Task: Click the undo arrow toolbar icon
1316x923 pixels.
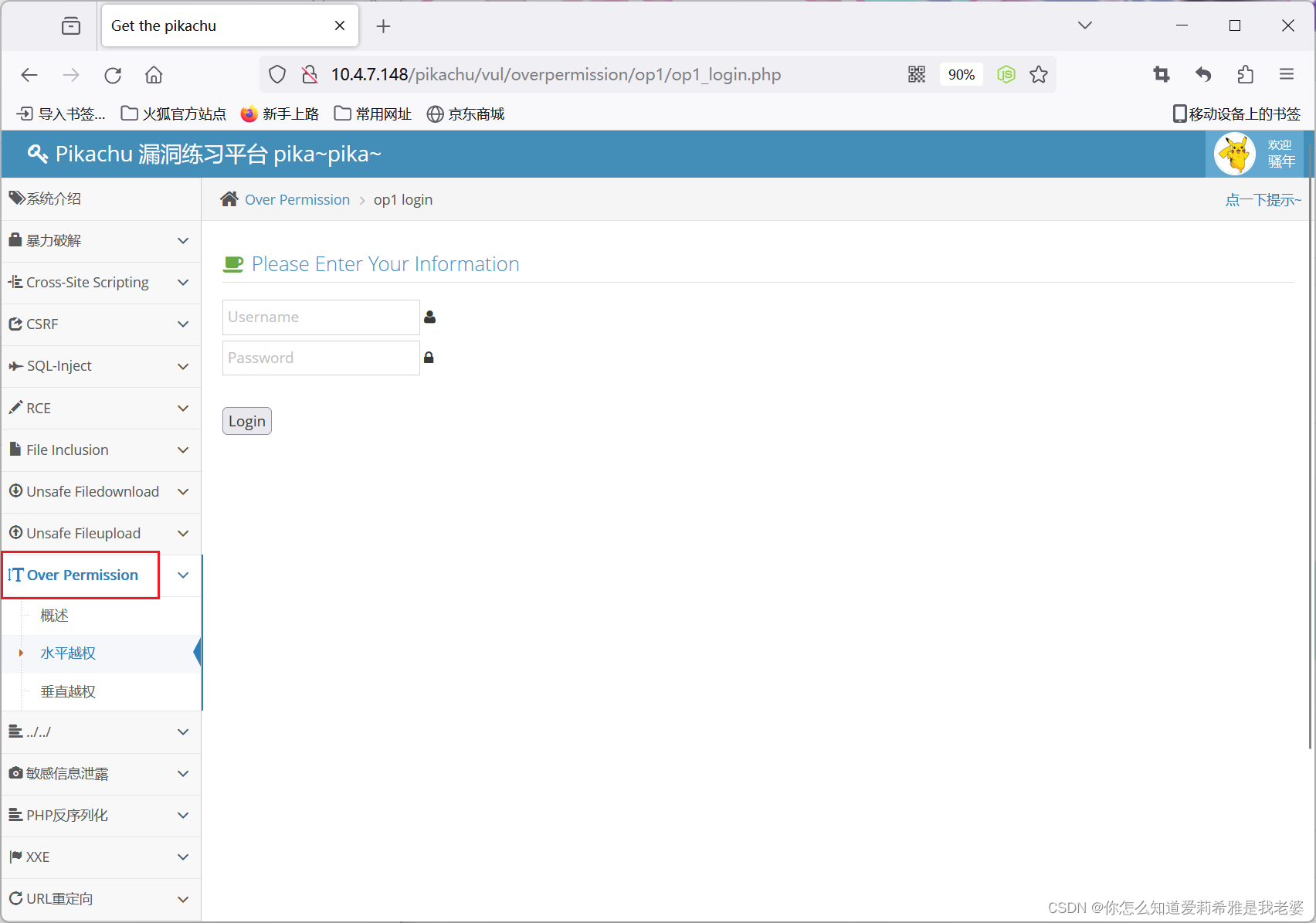Action: (1203, 75)
